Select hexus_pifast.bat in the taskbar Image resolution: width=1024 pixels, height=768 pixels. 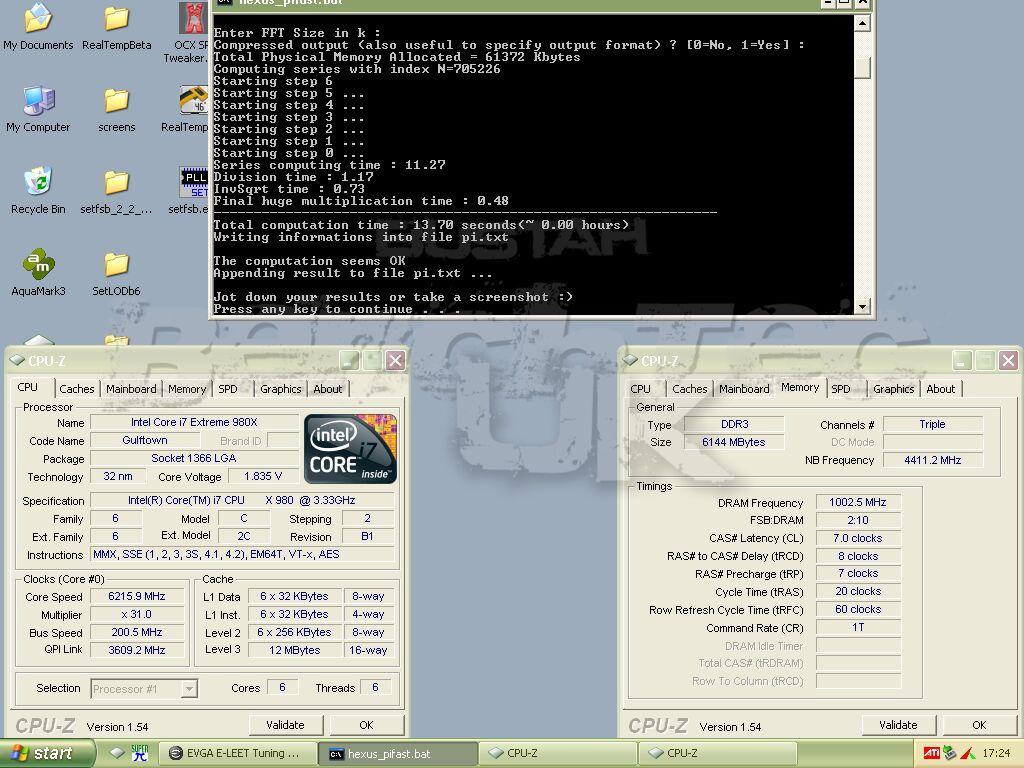pyautogui.click(x=398, y=754)
